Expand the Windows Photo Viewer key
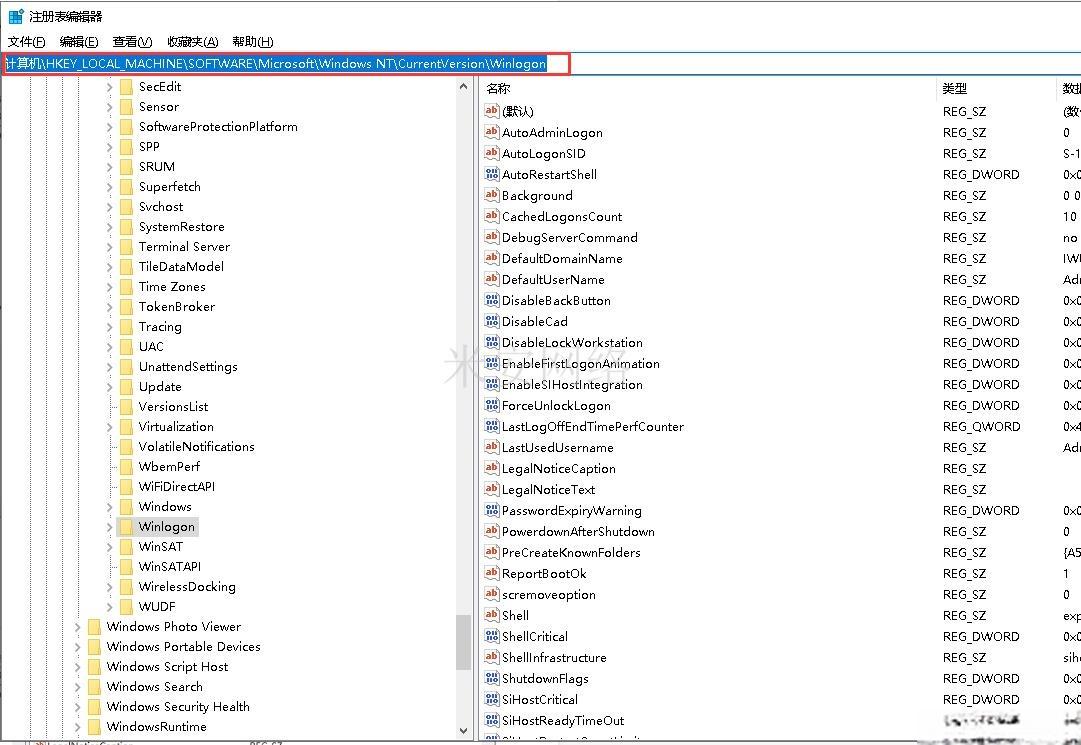The height and width of the screenshot is (745, 1081). click(77, 626)
